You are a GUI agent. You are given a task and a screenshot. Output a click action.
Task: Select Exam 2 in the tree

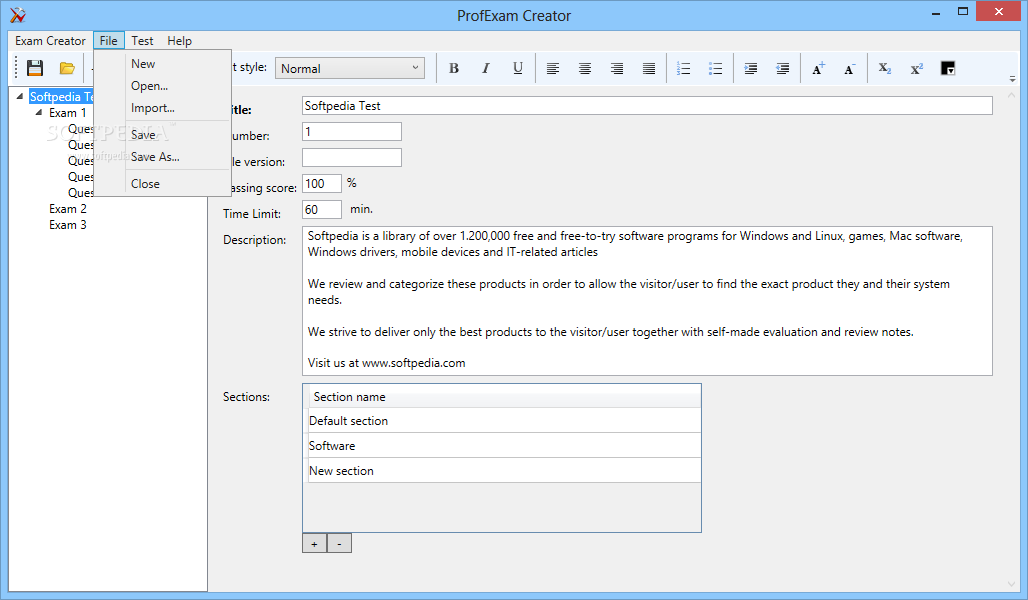tap(68, 209)
